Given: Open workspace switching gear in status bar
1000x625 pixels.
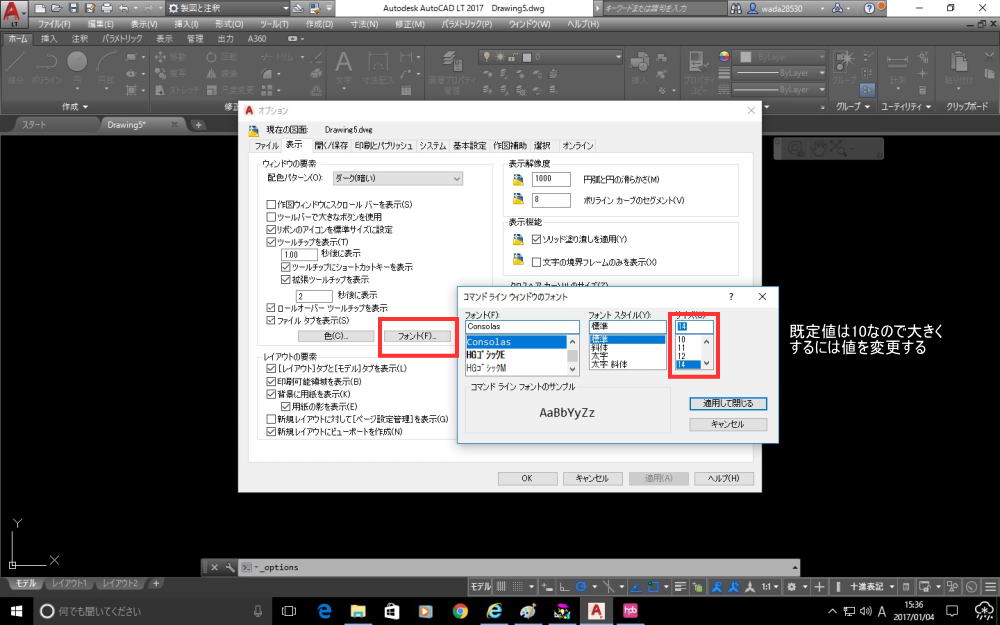Looking at the screenshot, I should point(792,586).
